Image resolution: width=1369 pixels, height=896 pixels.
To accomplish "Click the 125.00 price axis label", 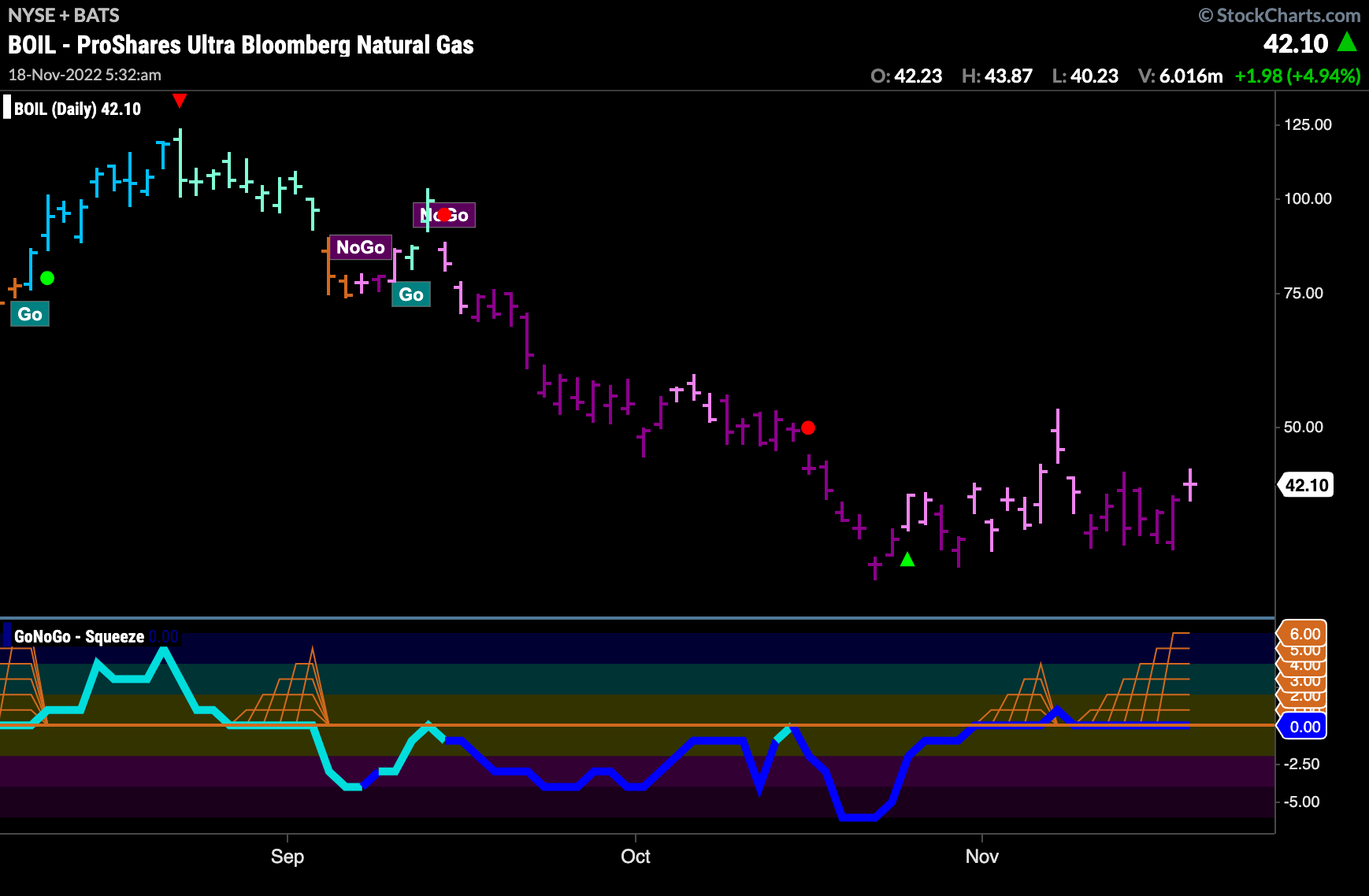I will pos(1308,124).
